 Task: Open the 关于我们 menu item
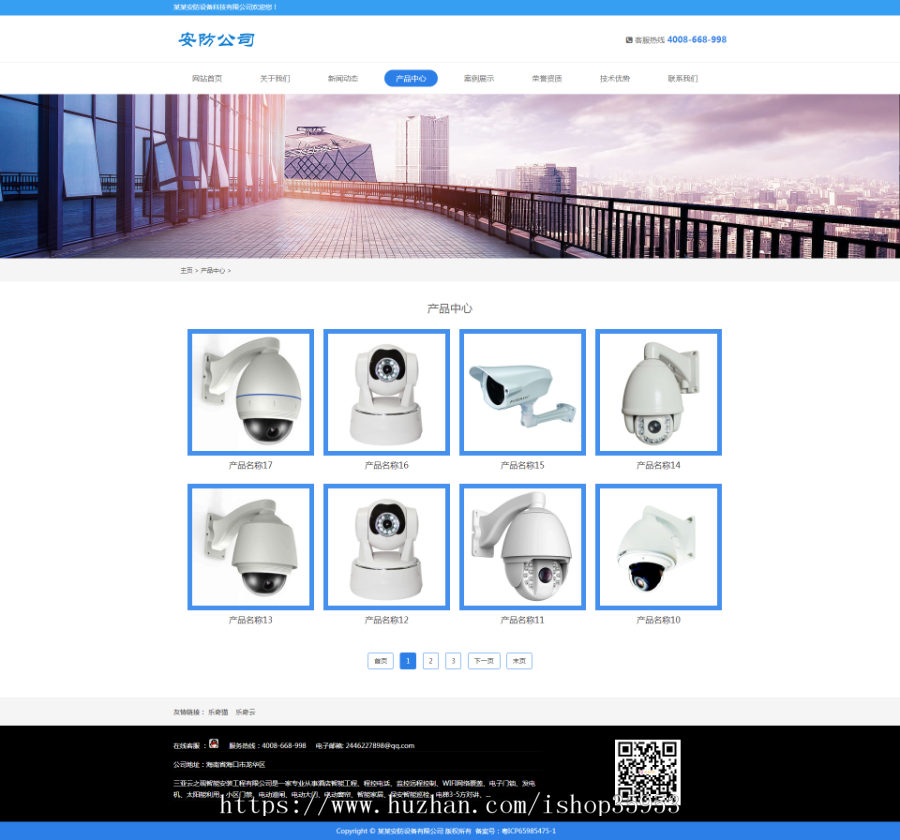(x=275, y=77)
